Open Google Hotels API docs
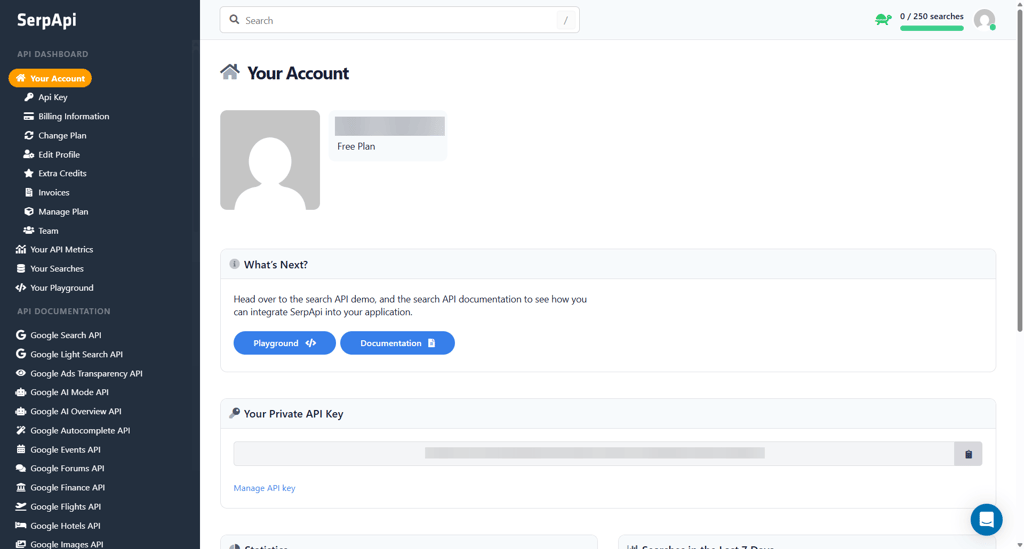The height and width of the screenshot is (549, 1024). 65,525
